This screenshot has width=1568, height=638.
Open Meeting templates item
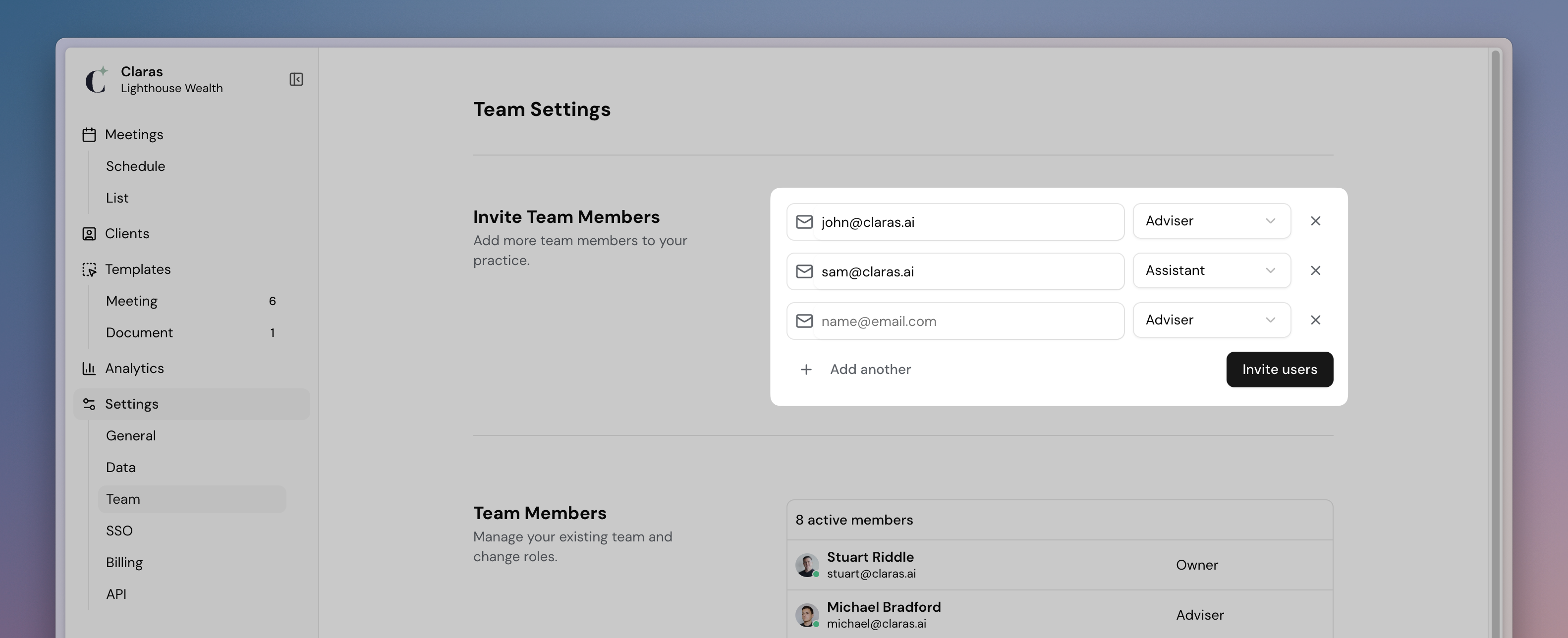click(x=192, y=301)
